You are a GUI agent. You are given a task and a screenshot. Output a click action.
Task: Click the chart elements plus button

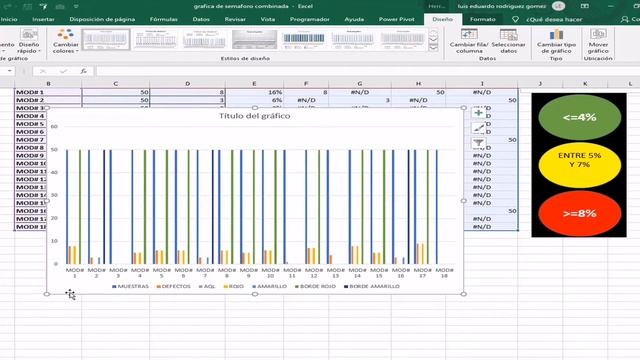point(479,113)
